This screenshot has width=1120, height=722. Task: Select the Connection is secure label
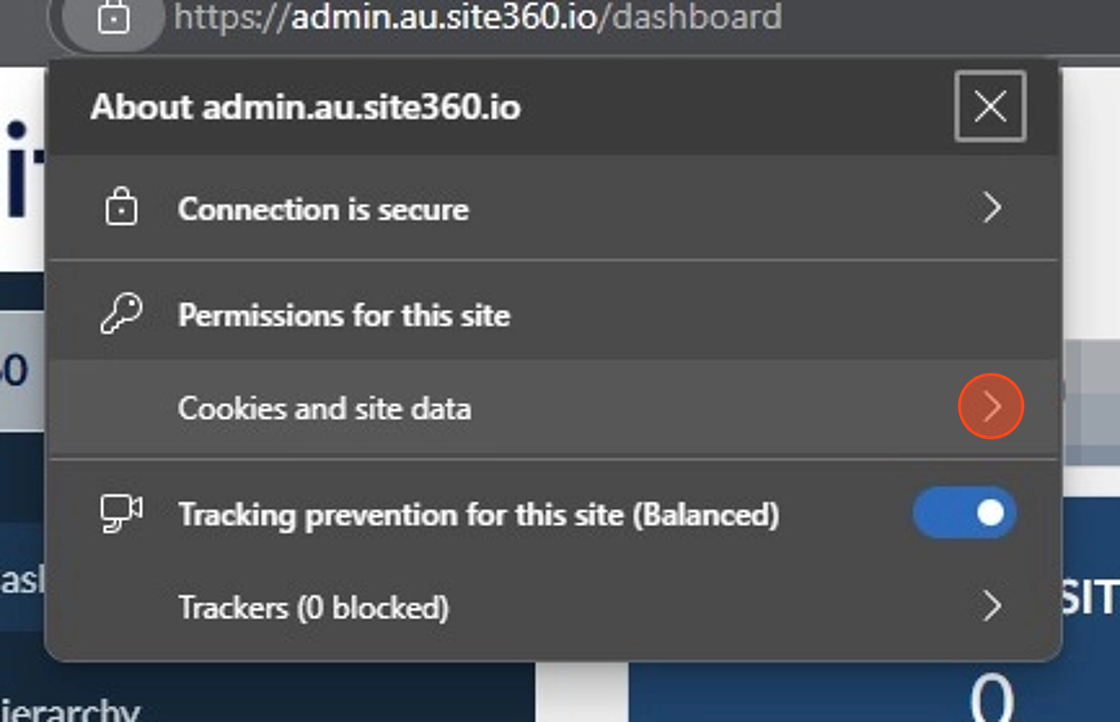tap(323, 209)
